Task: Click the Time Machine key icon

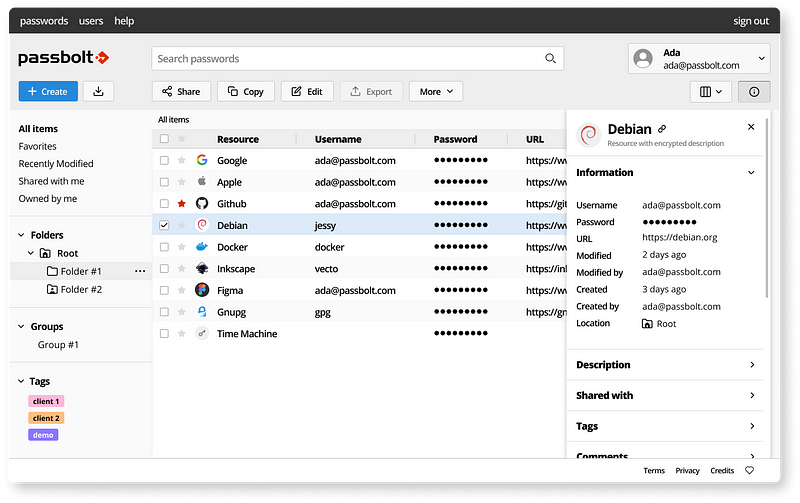Action: pyautogui.click(x=202, y=334)
